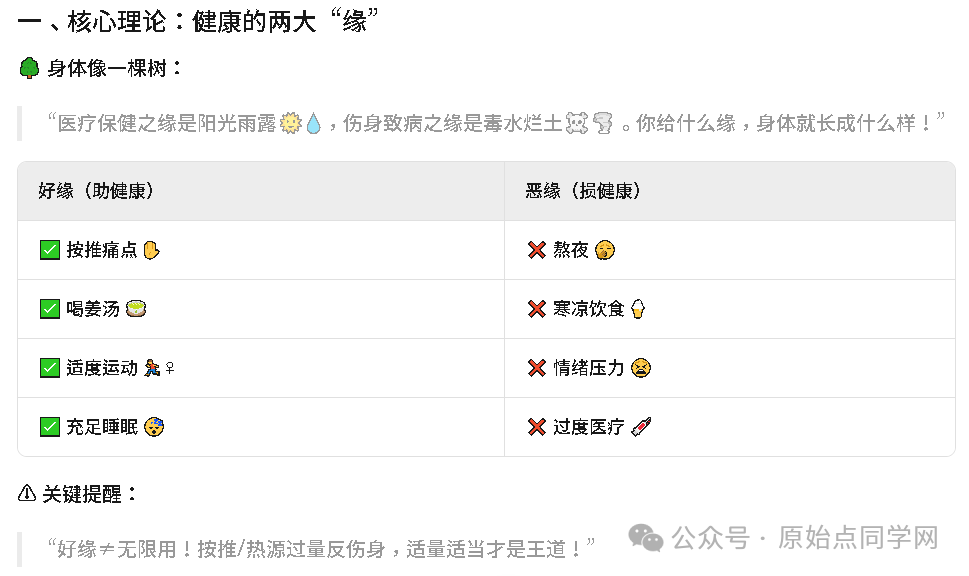Click the hand emoji beside 按推痛点
969x576 pixels.
point(151,250)
